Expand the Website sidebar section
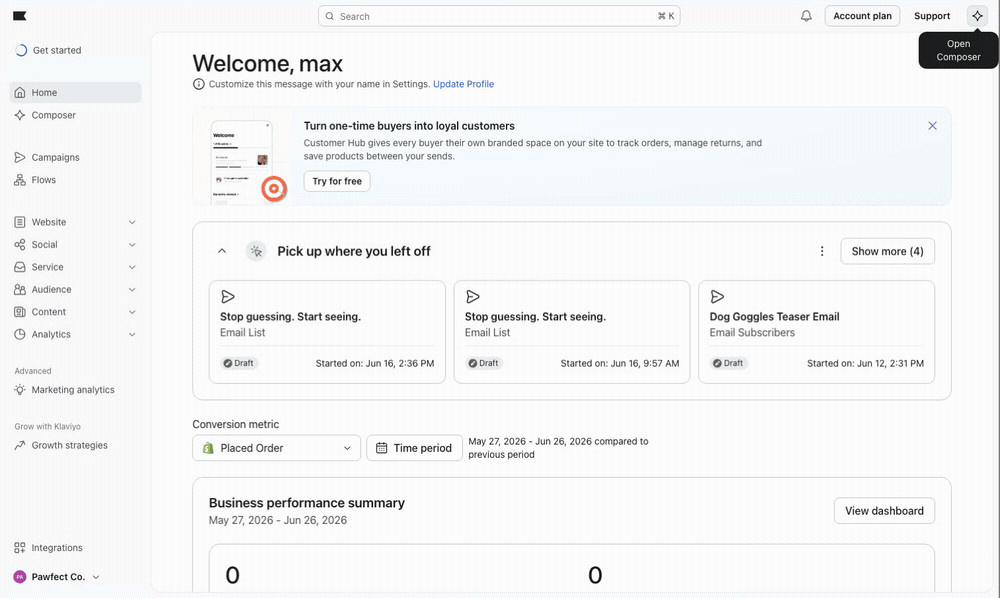The height and width of the screenshot is (598, 1000). point(132,222)
